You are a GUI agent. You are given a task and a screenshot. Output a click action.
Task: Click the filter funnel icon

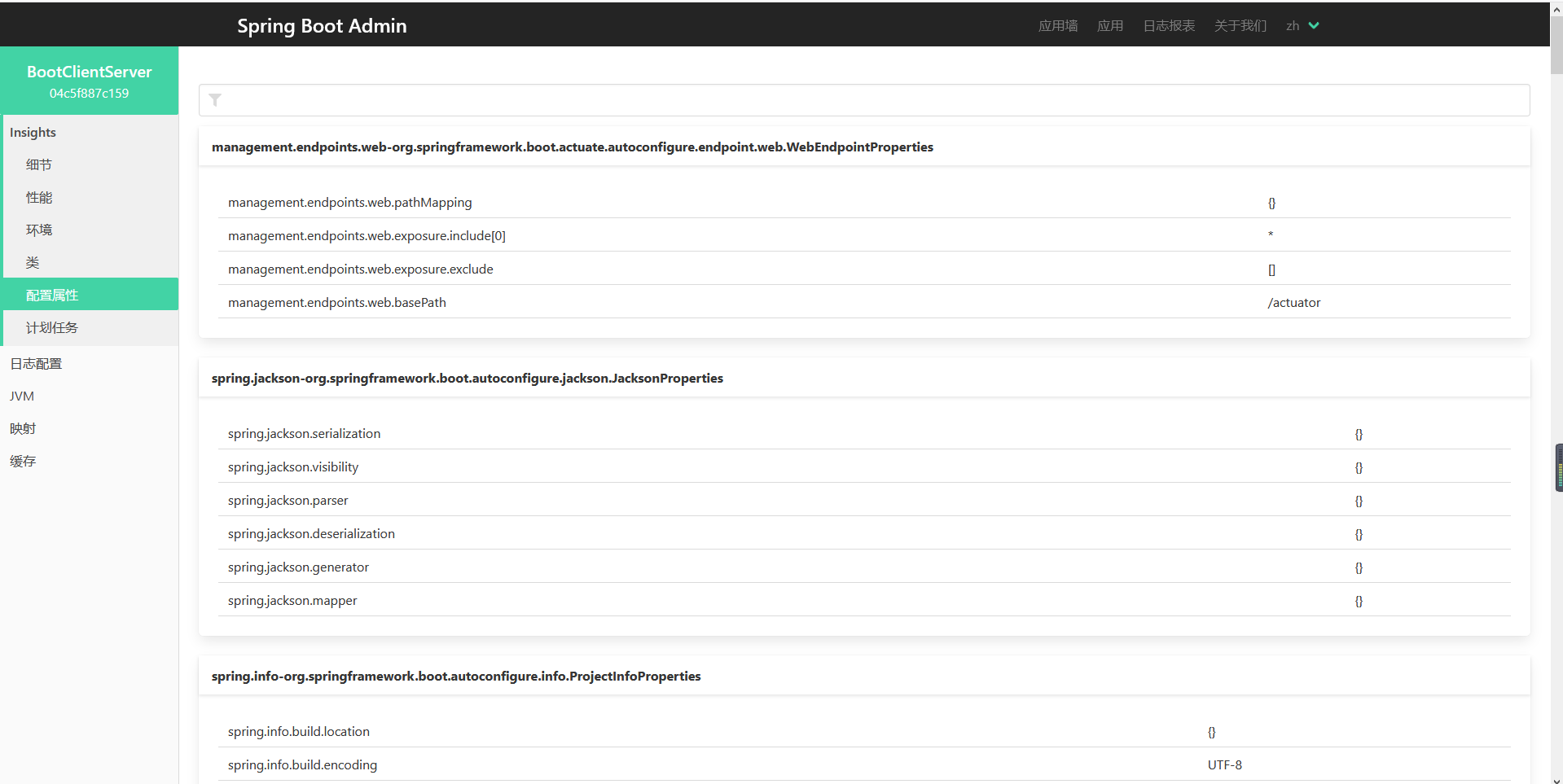215,100
